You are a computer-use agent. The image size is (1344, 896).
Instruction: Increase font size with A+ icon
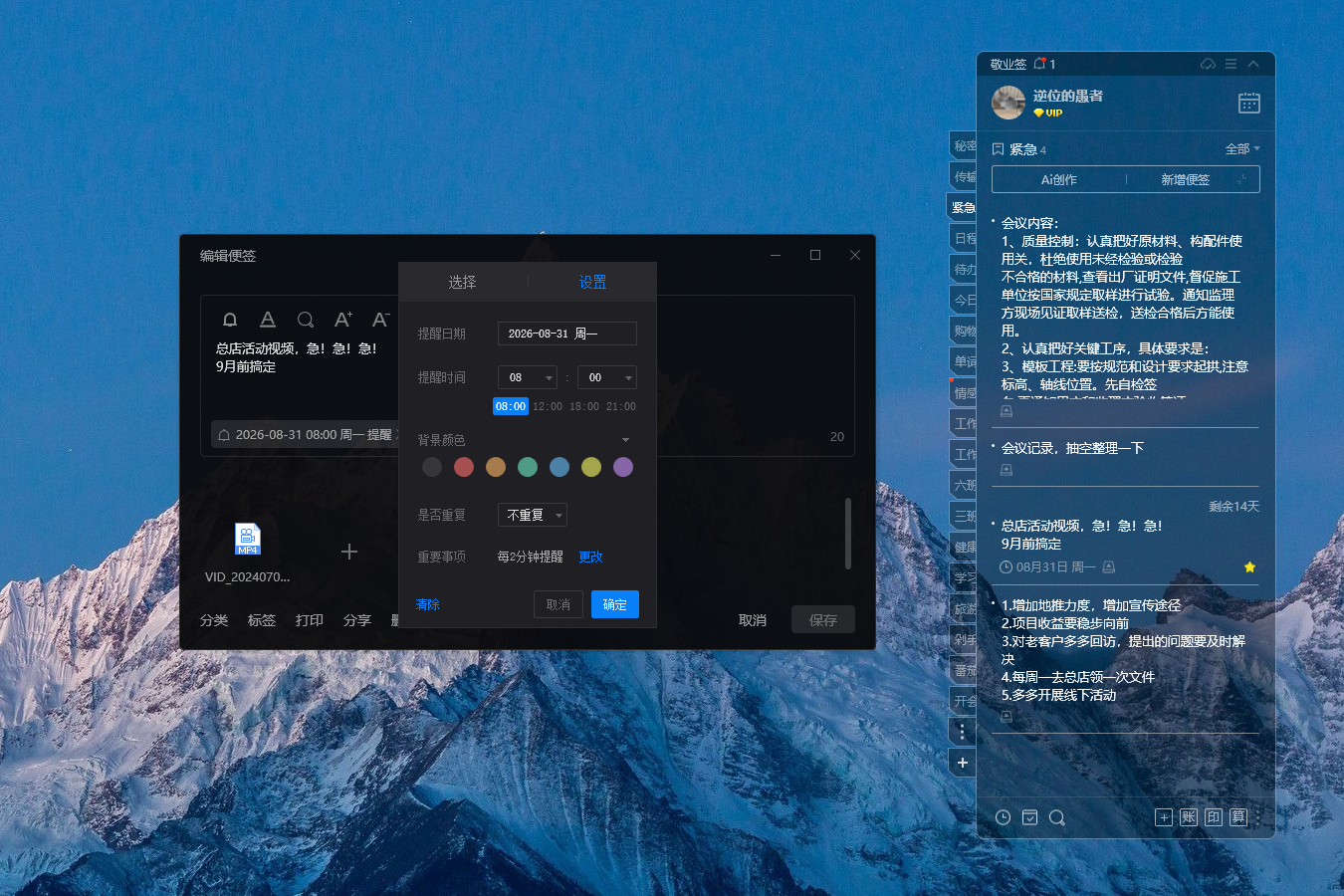(x=342, y=320)
